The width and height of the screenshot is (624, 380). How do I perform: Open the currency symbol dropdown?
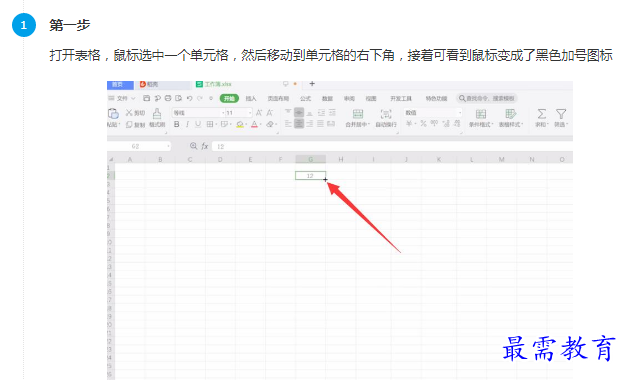coord(415,124)
